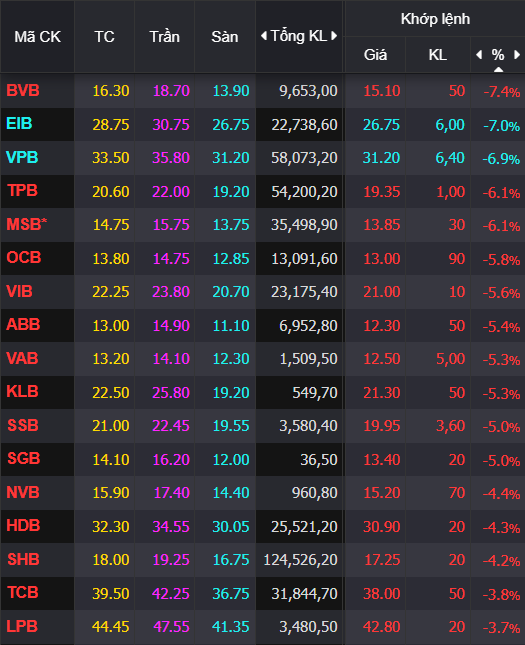
Task: Open stock symbol SGB
Action: 24,459
